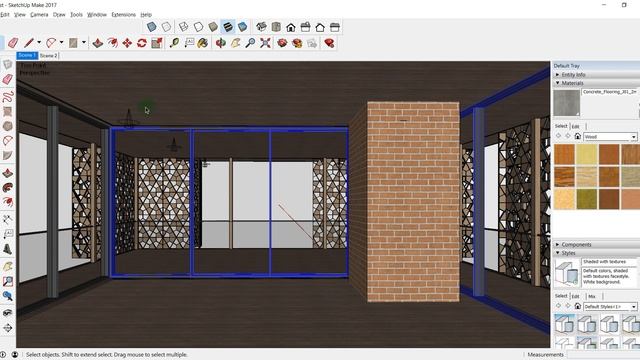The height and width of the screenshot is (360, 640).
Task: Switch to Front view house icon in the top toolbar
Action: coord(291,27)
